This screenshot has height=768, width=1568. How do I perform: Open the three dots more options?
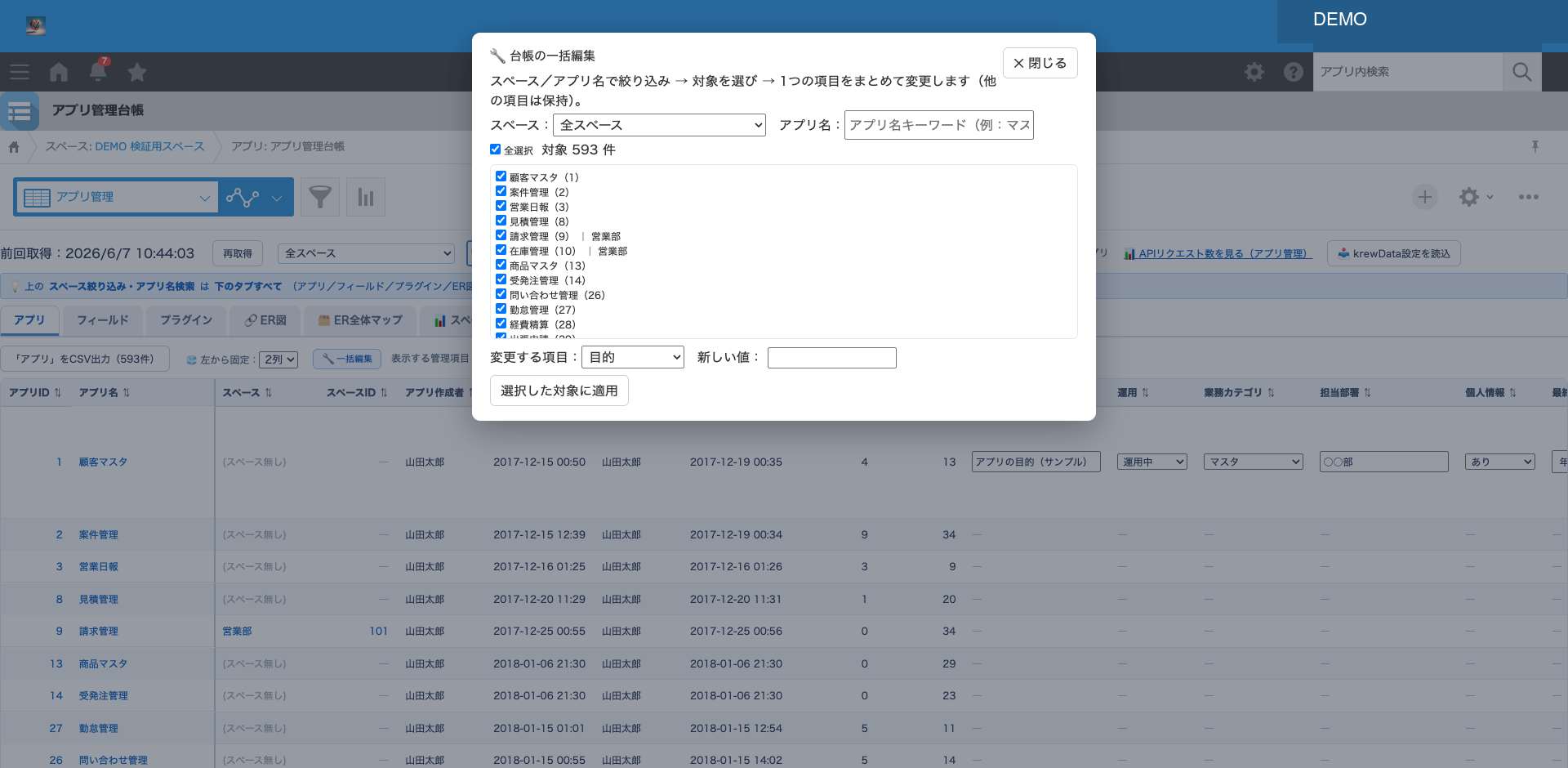pyautogui.click(x=1529, y=197)
